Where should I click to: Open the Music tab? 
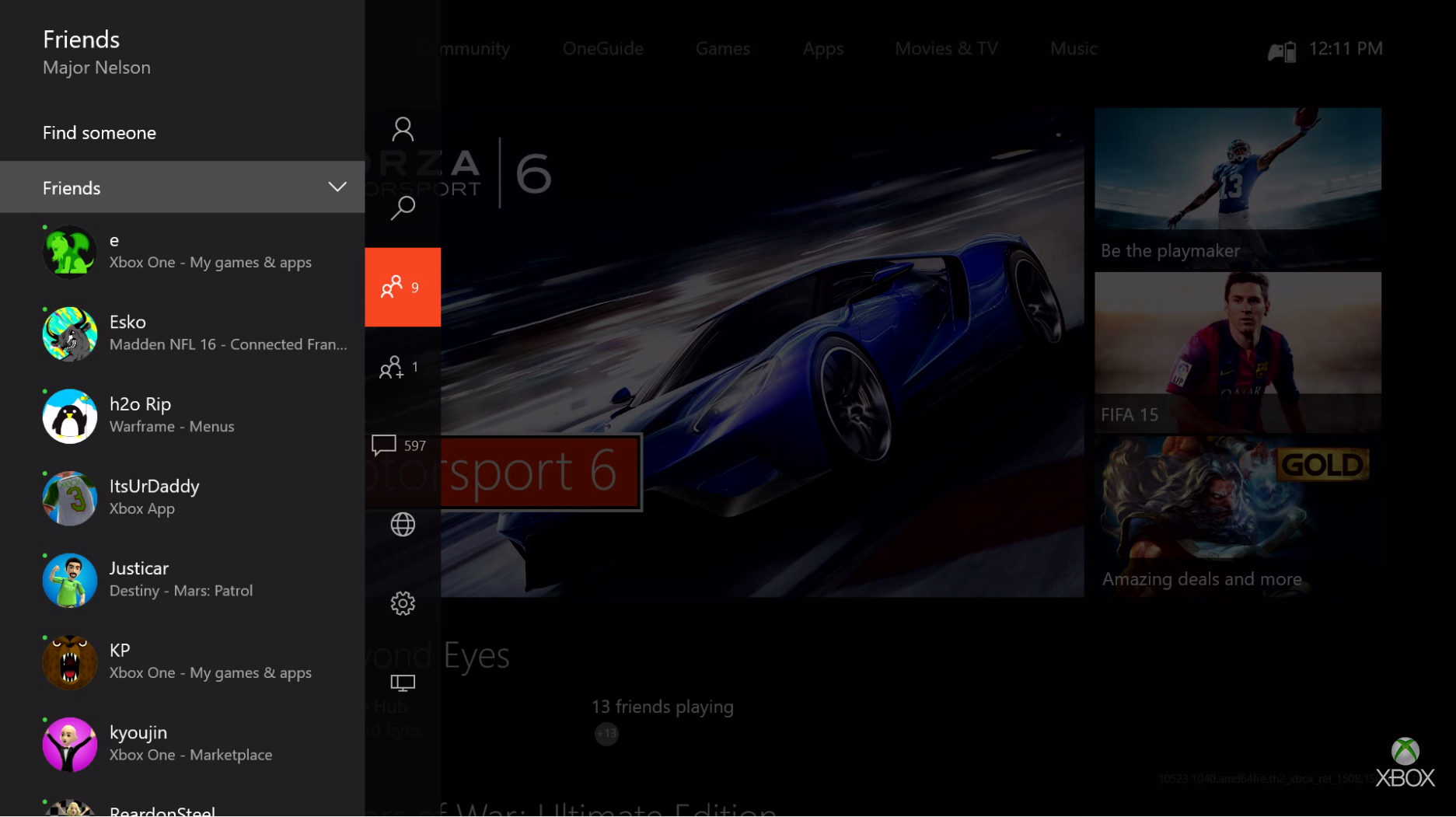[x=1074, y=48]
